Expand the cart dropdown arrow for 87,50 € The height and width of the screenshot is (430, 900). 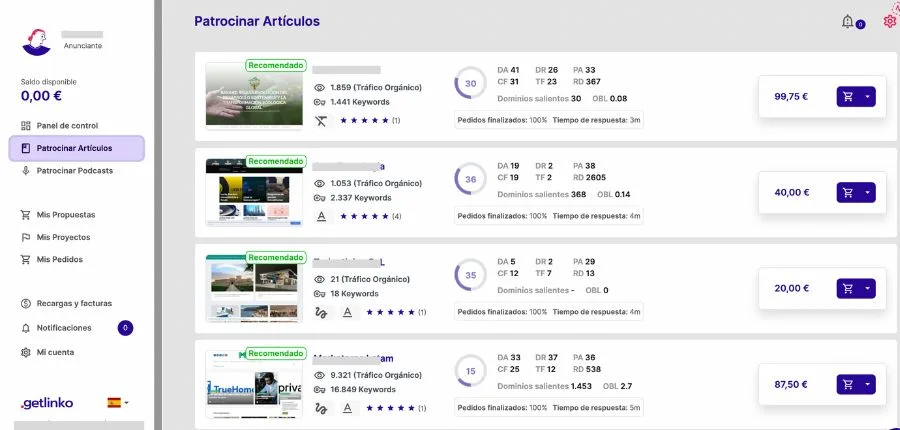(x=867, y=384)
